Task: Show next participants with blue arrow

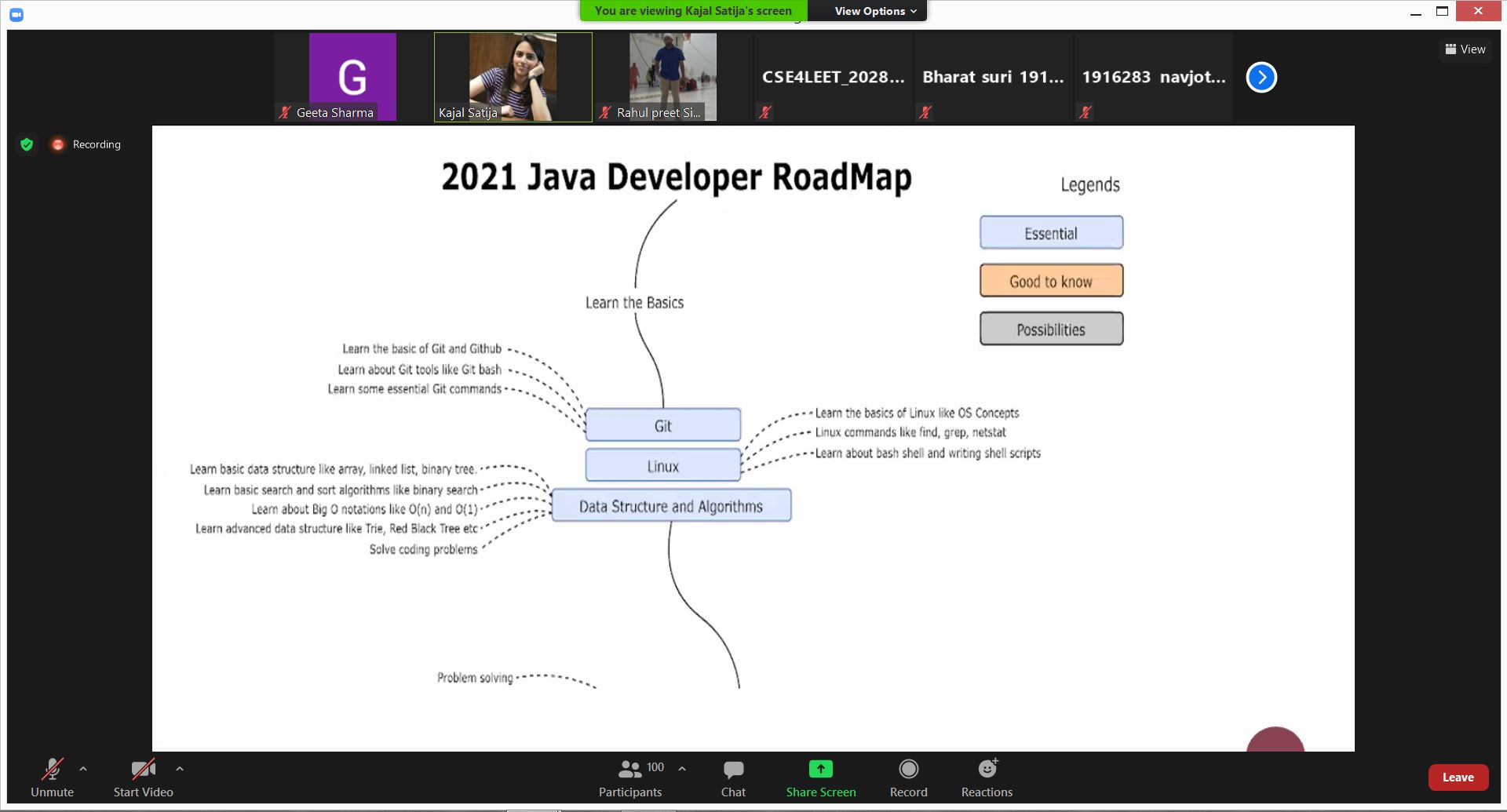Action: (1261, 77)
